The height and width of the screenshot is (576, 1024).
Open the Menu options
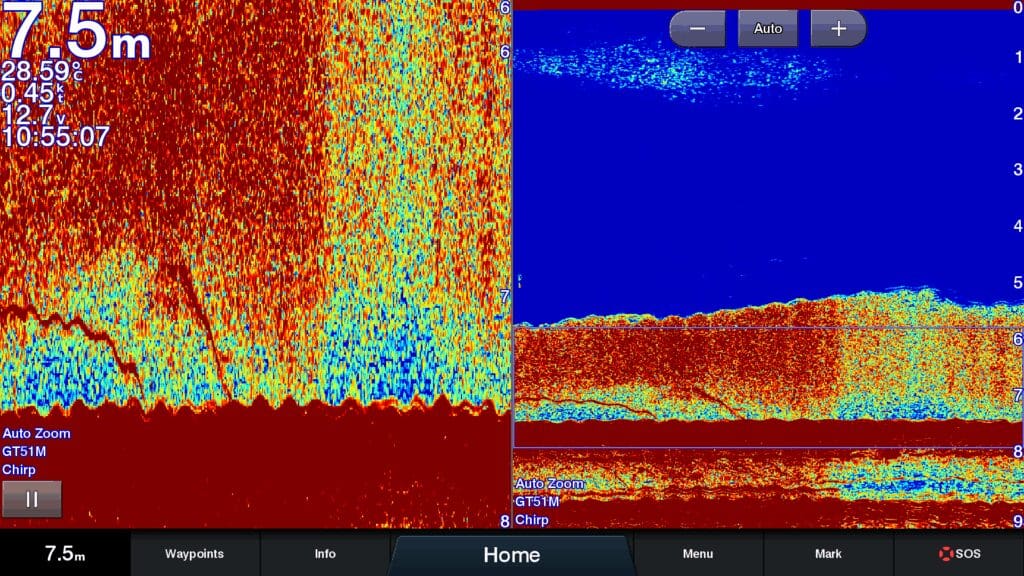(697, 554)
